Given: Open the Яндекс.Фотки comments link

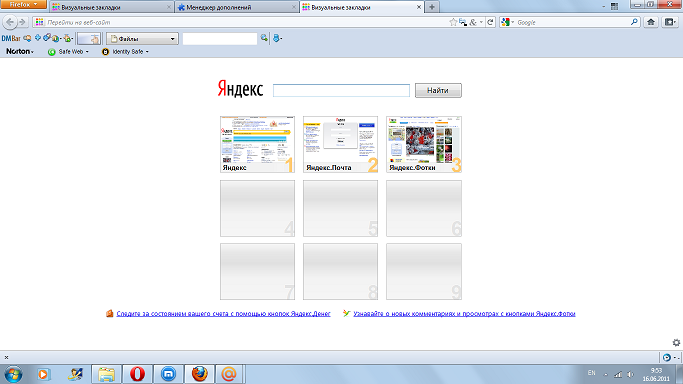Looking at the screenshot, I should click(x=464, y=313).
